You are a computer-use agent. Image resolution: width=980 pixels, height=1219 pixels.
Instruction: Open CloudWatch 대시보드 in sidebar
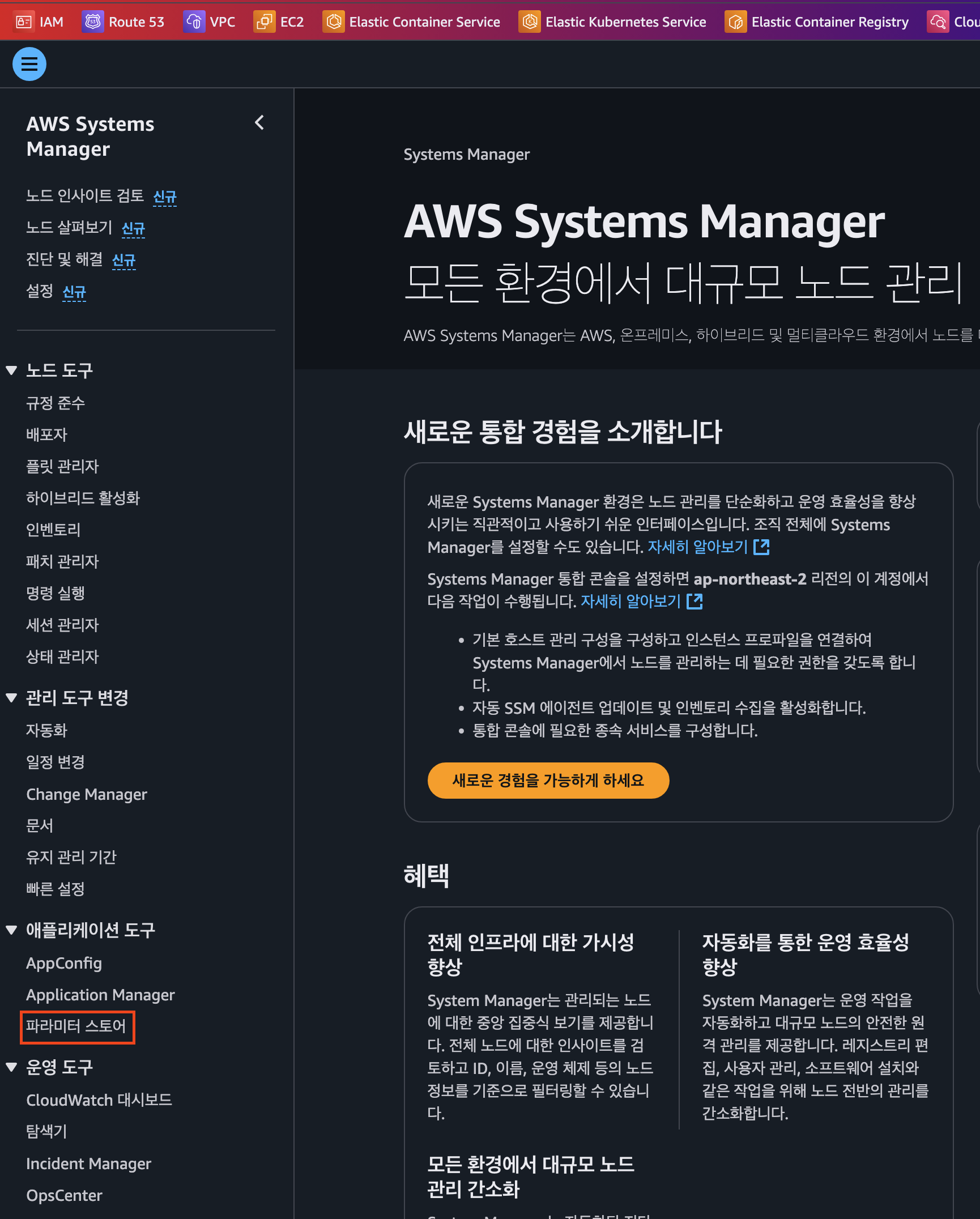[99, 1100]
